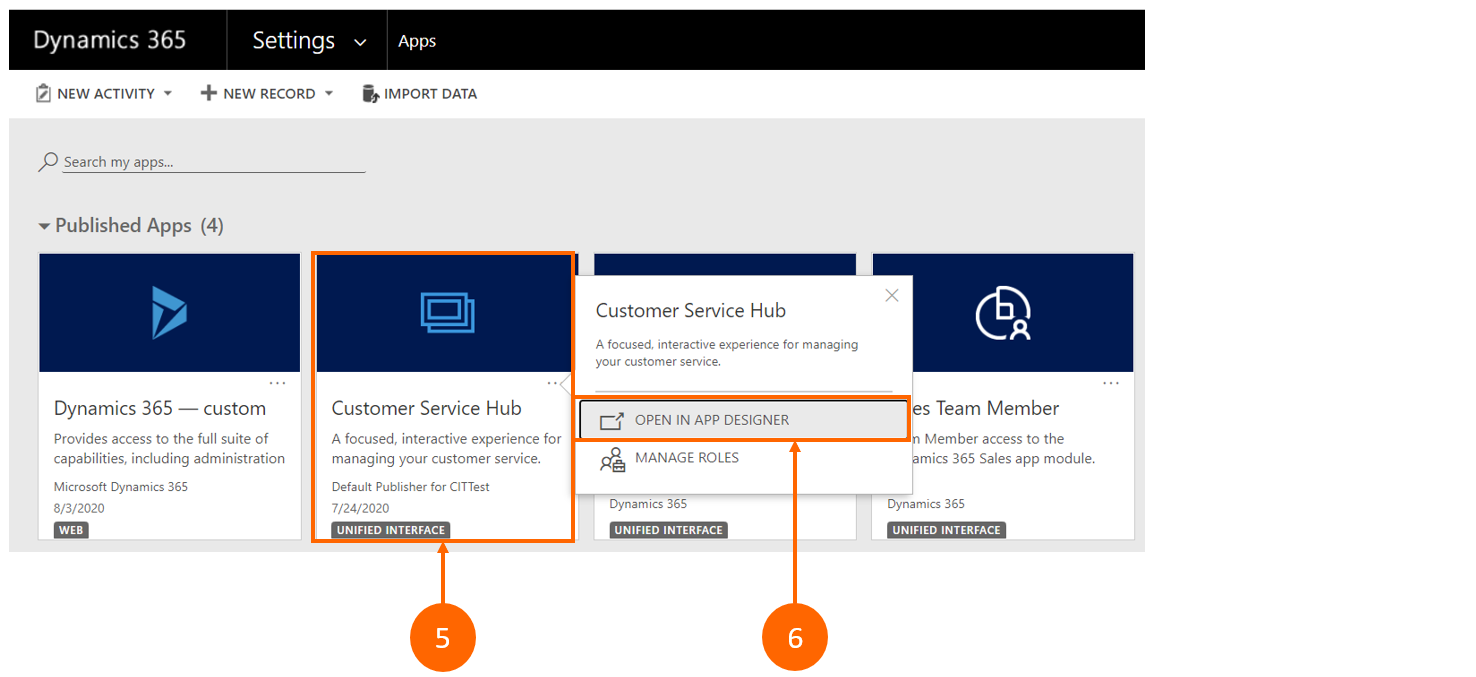The width and height of the screenshot is (1476, 677).
Task: Click the Sales Team Member tile icon
Action: coord(1003,313)
